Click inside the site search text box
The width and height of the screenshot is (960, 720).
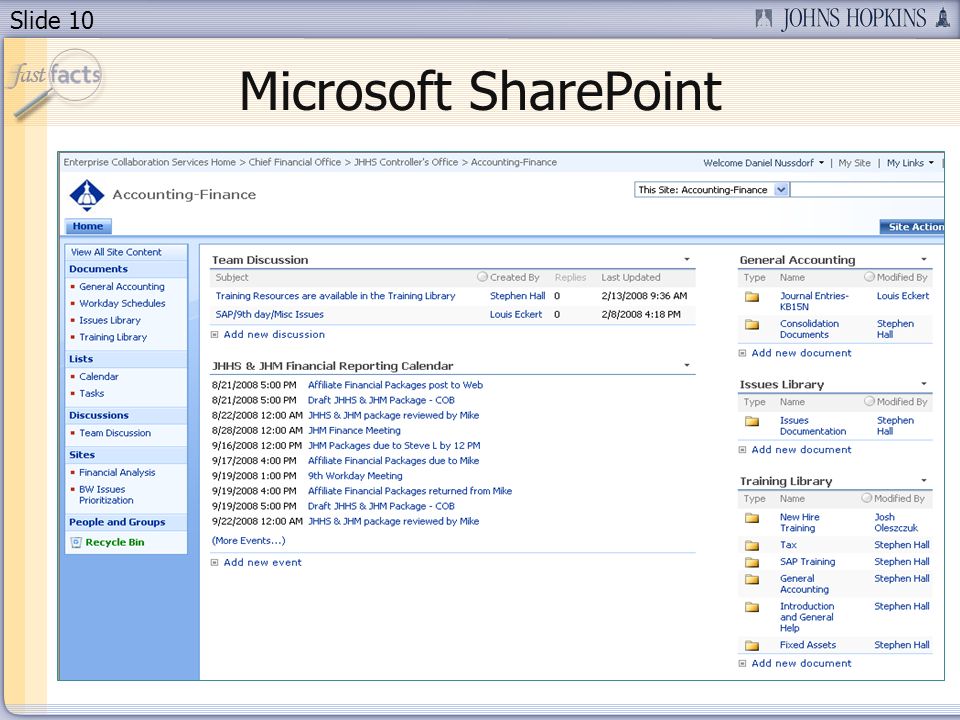pos(868,190)
